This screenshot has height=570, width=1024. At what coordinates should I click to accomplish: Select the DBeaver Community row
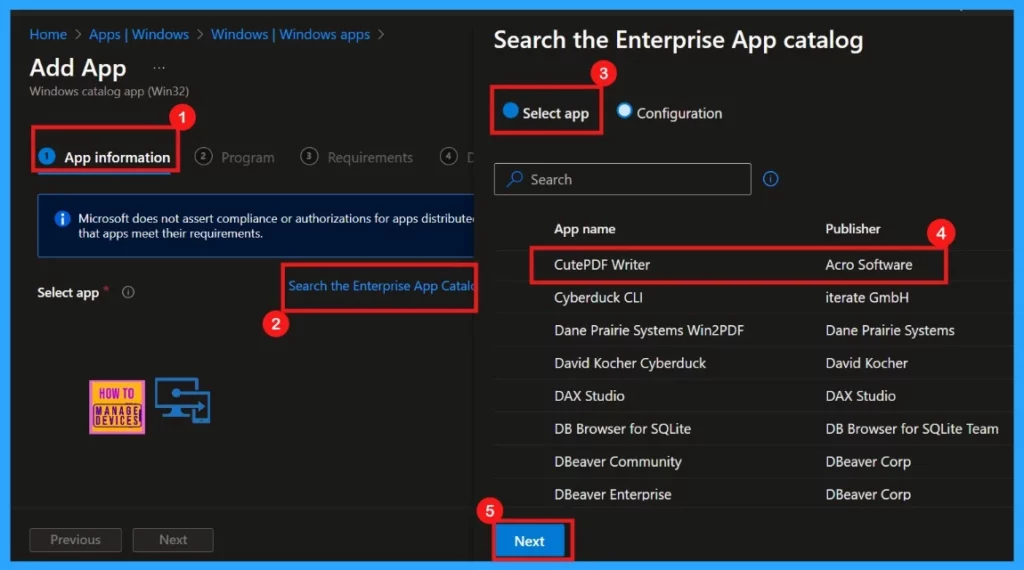click(754, 462)
